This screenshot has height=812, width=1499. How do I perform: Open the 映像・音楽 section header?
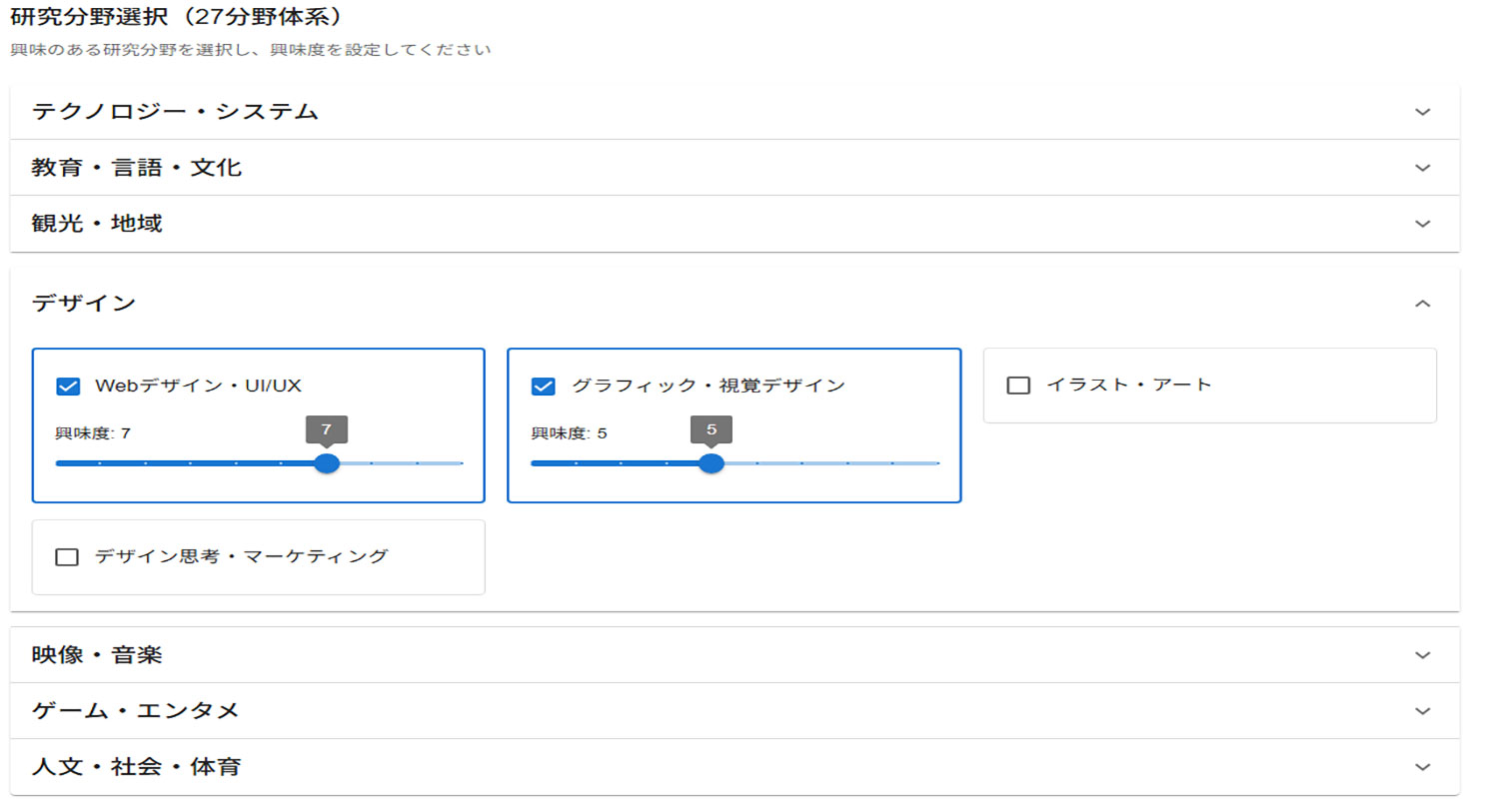tap(97, 655)
